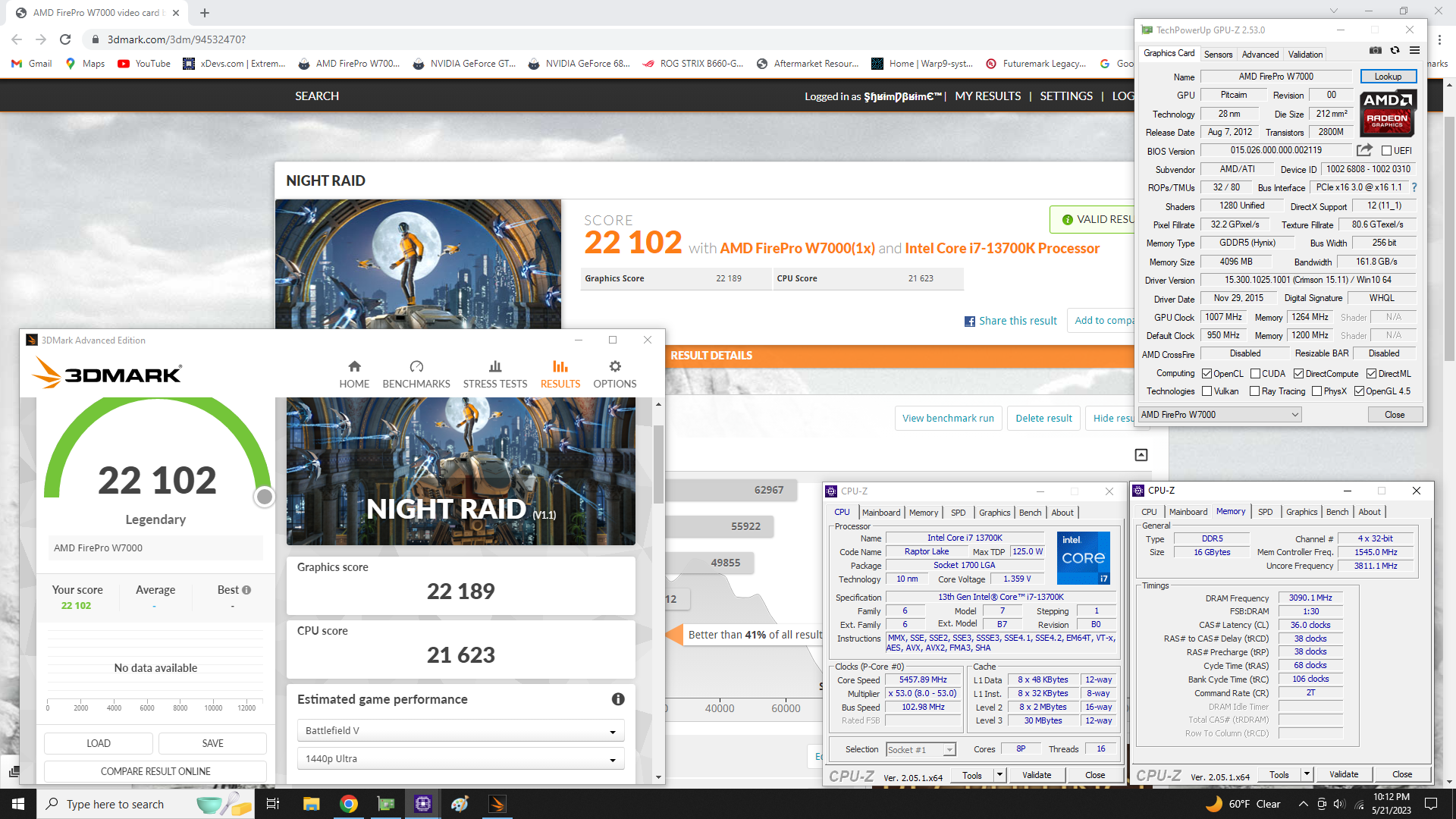
Task: Click GPU-Z refresh icon
Action: (x=1395, y=51)
